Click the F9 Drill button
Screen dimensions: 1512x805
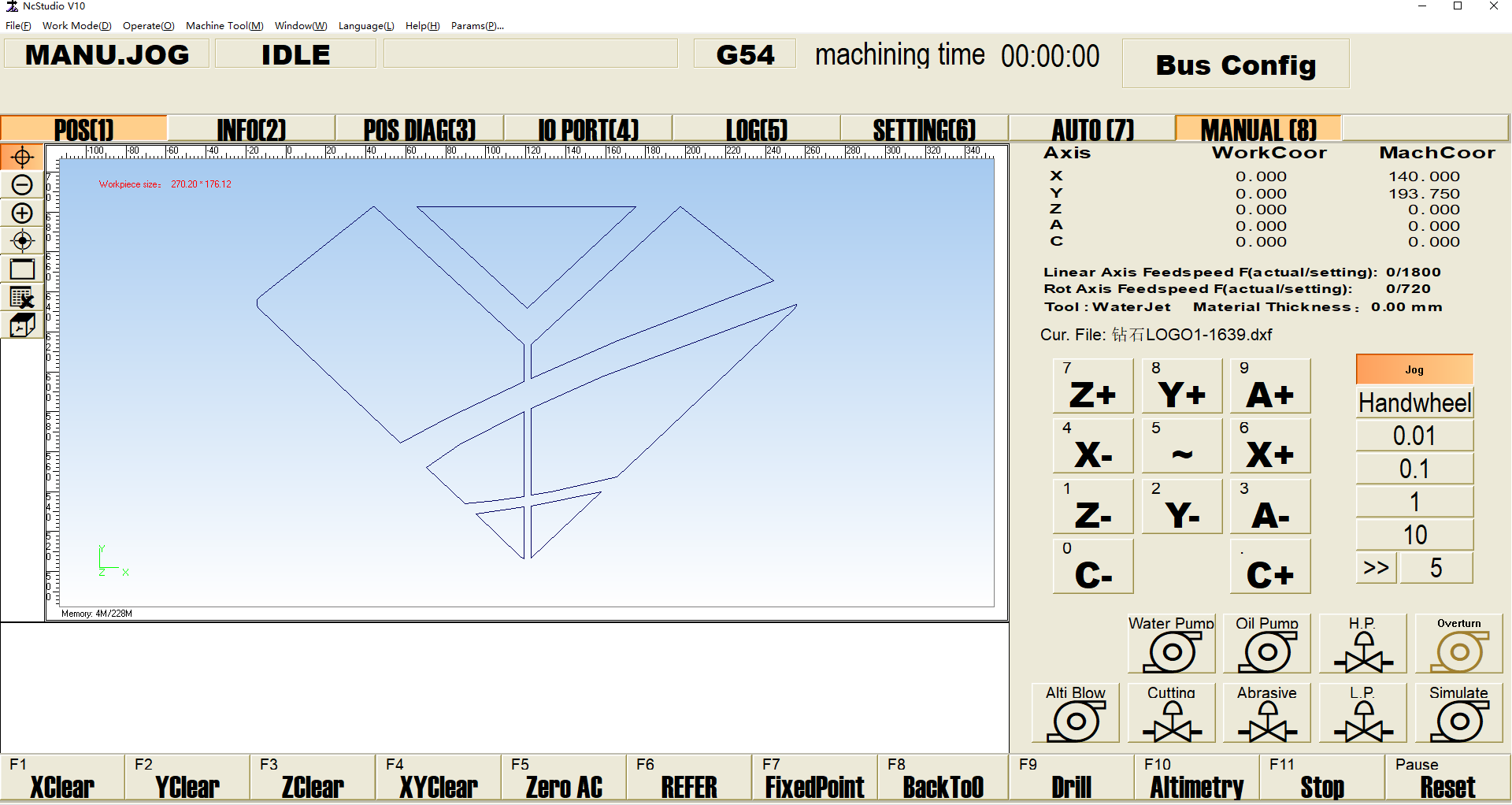point(1072,778)
